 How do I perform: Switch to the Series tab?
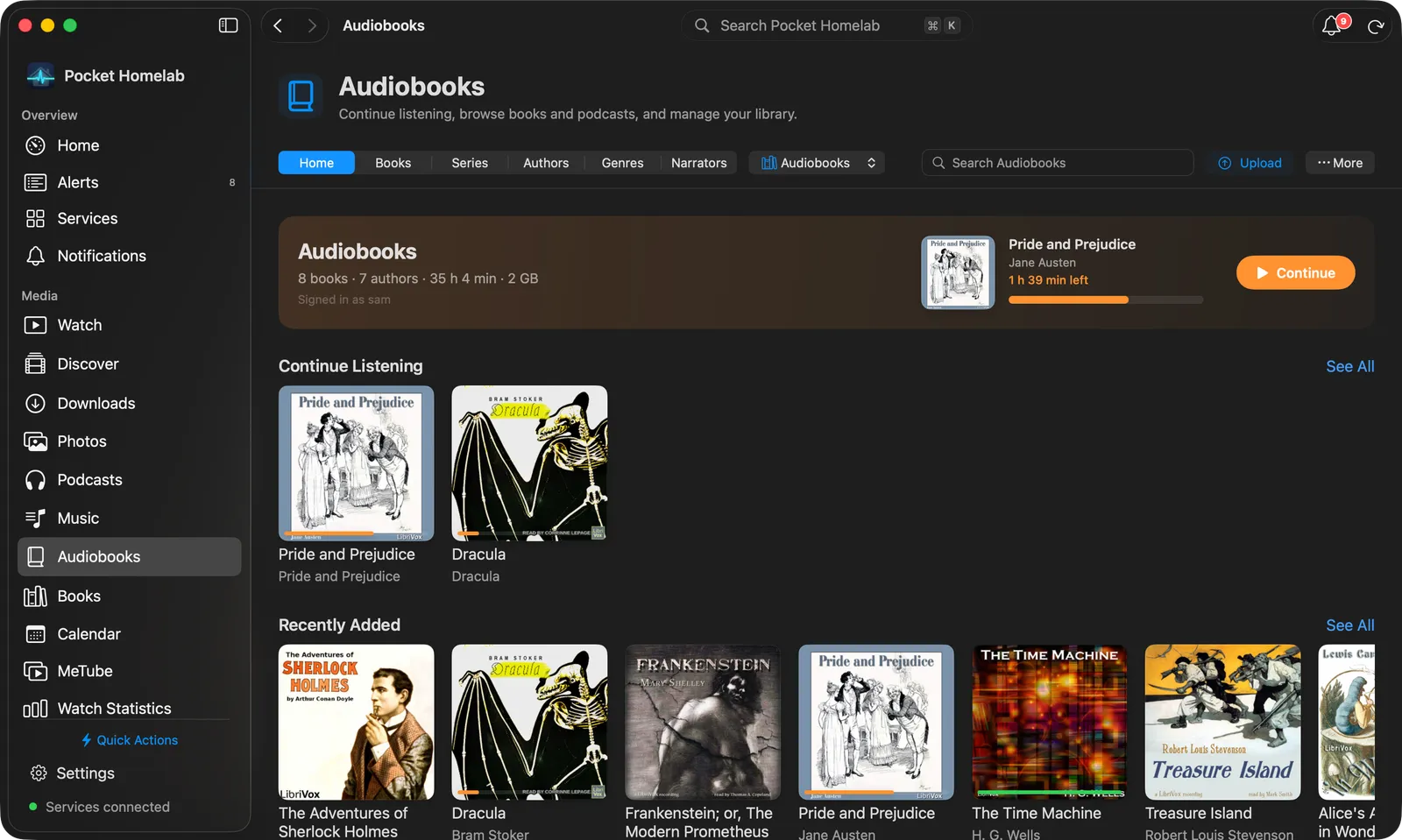pos(470,163)
